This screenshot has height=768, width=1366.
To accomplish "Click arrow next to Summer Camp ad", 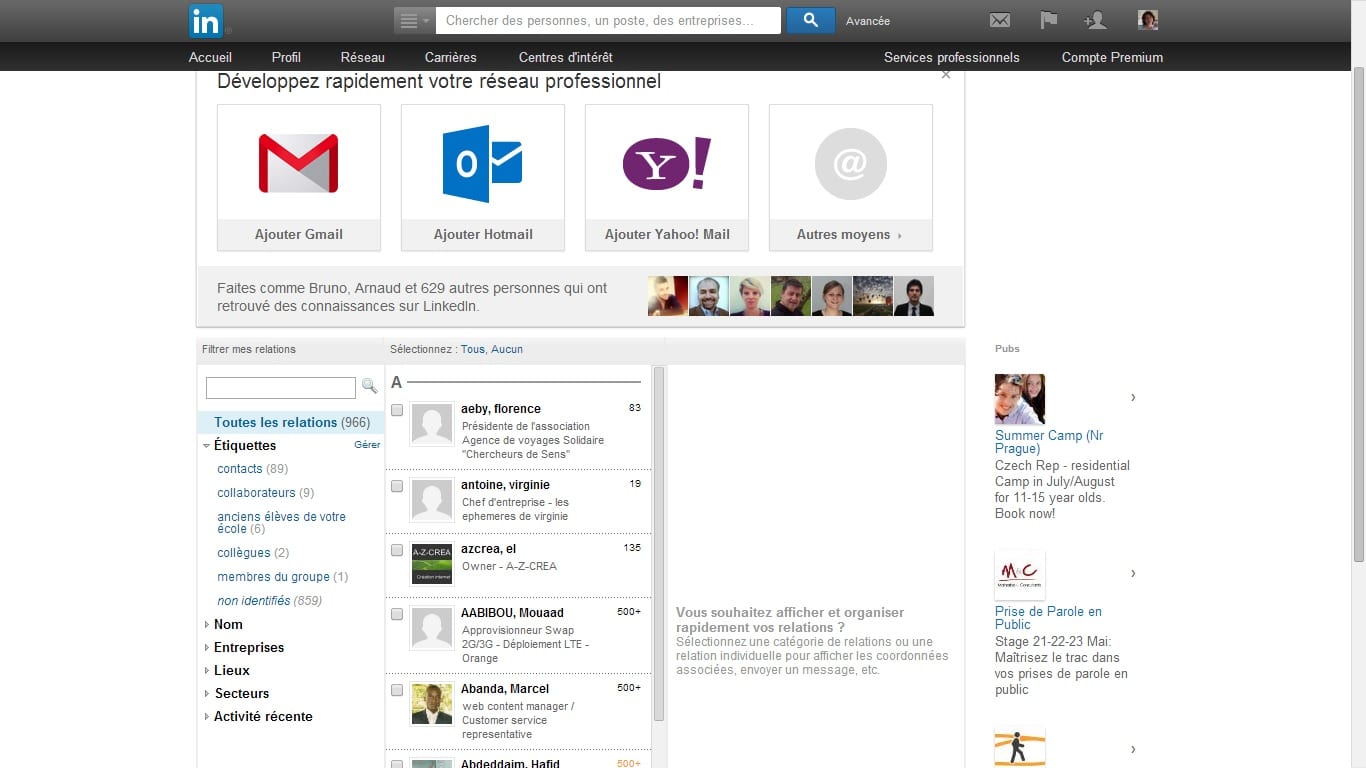I will click(x=1133, y=398).
